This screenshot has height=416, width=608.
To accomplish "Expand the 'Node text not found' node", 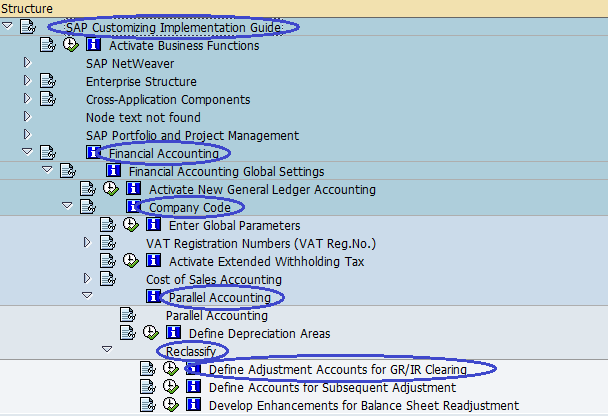I will pyautogui.click(x=27, y=116).
